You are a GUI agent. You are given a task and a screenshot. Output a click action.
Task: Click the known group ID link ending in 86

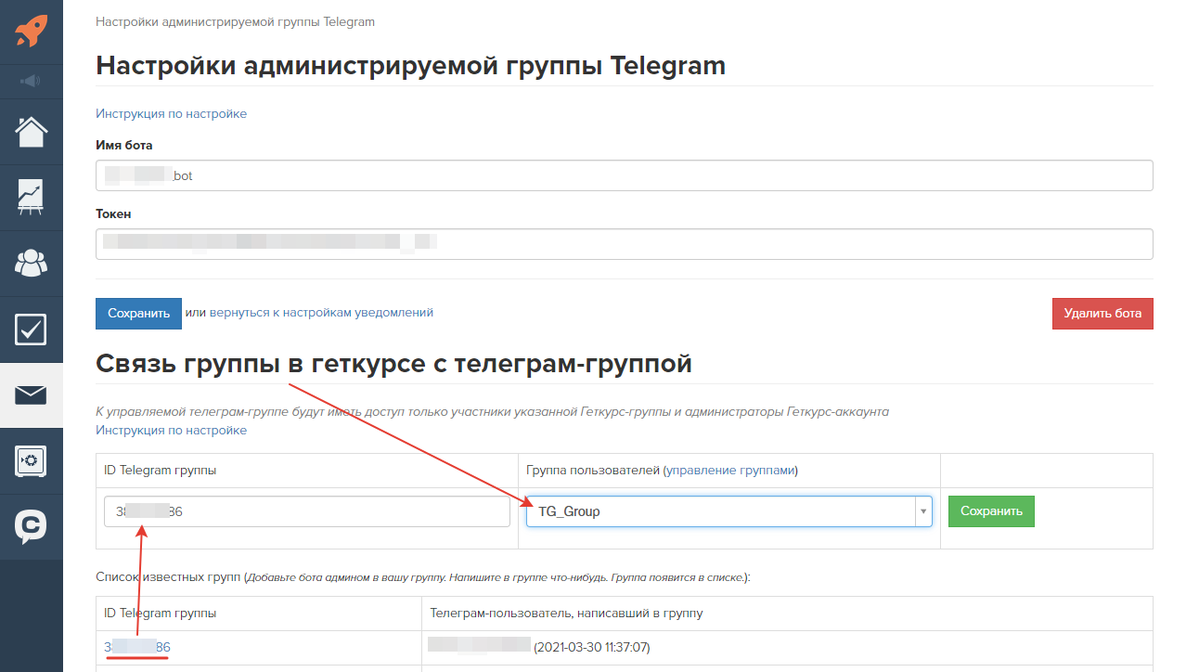click(138, 647)
